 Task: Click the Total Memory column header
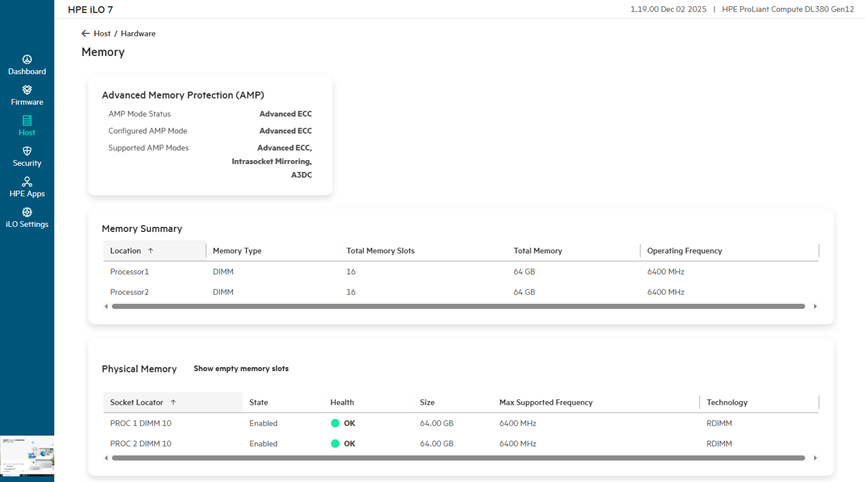pos(538,251)
